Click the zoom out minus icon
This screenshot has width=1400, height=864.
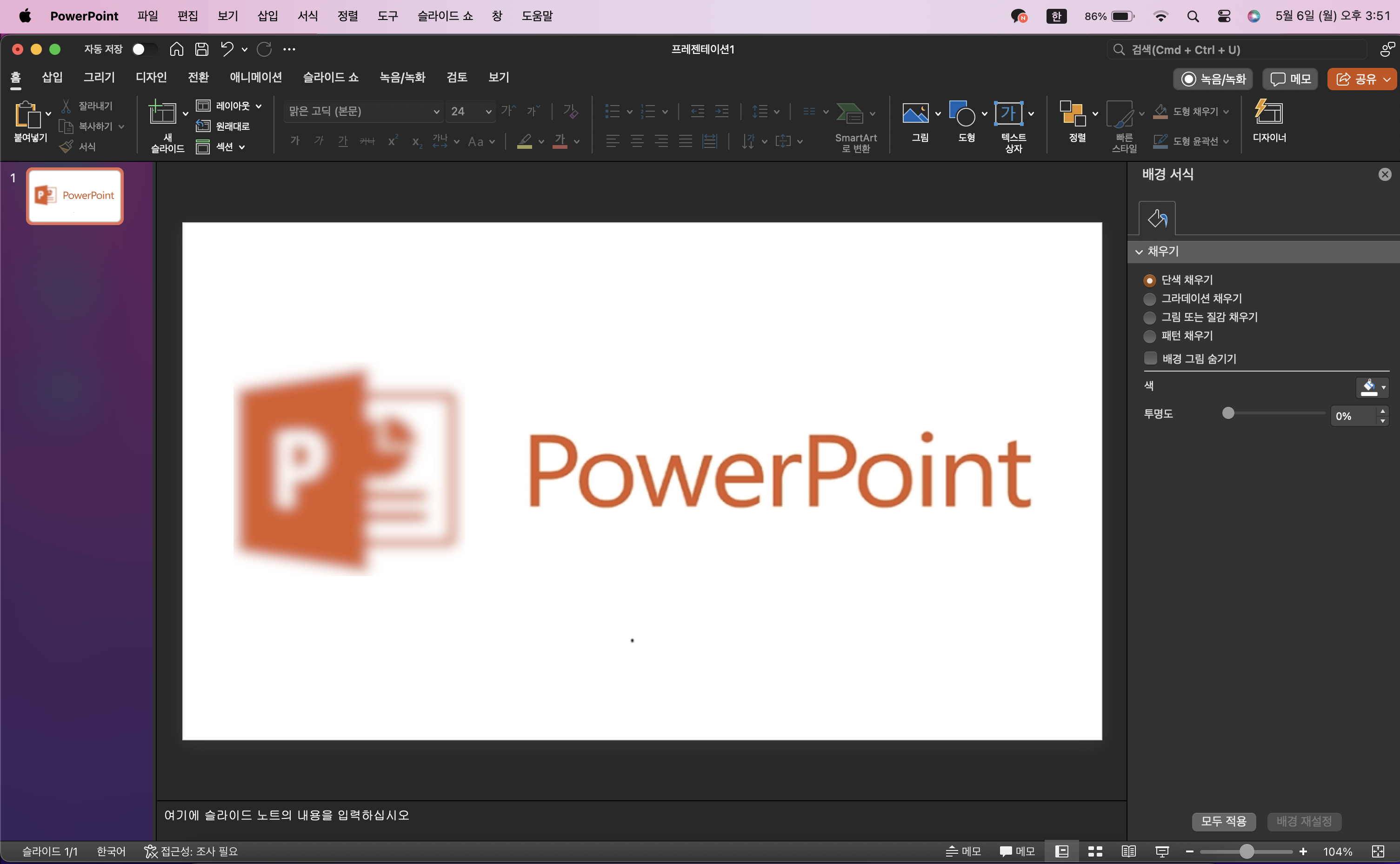point(1190,851)
